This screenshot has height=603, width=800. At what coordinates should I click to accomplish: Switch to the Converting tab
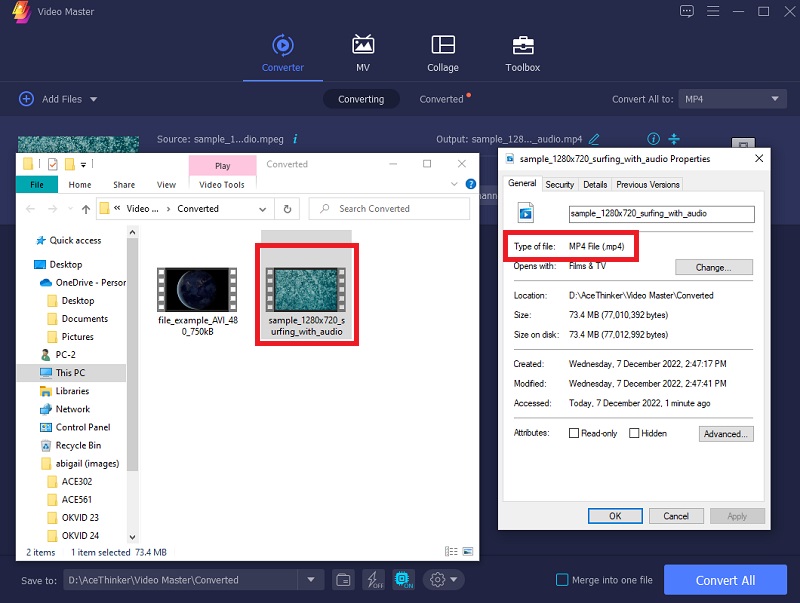(x=361, y=99)
